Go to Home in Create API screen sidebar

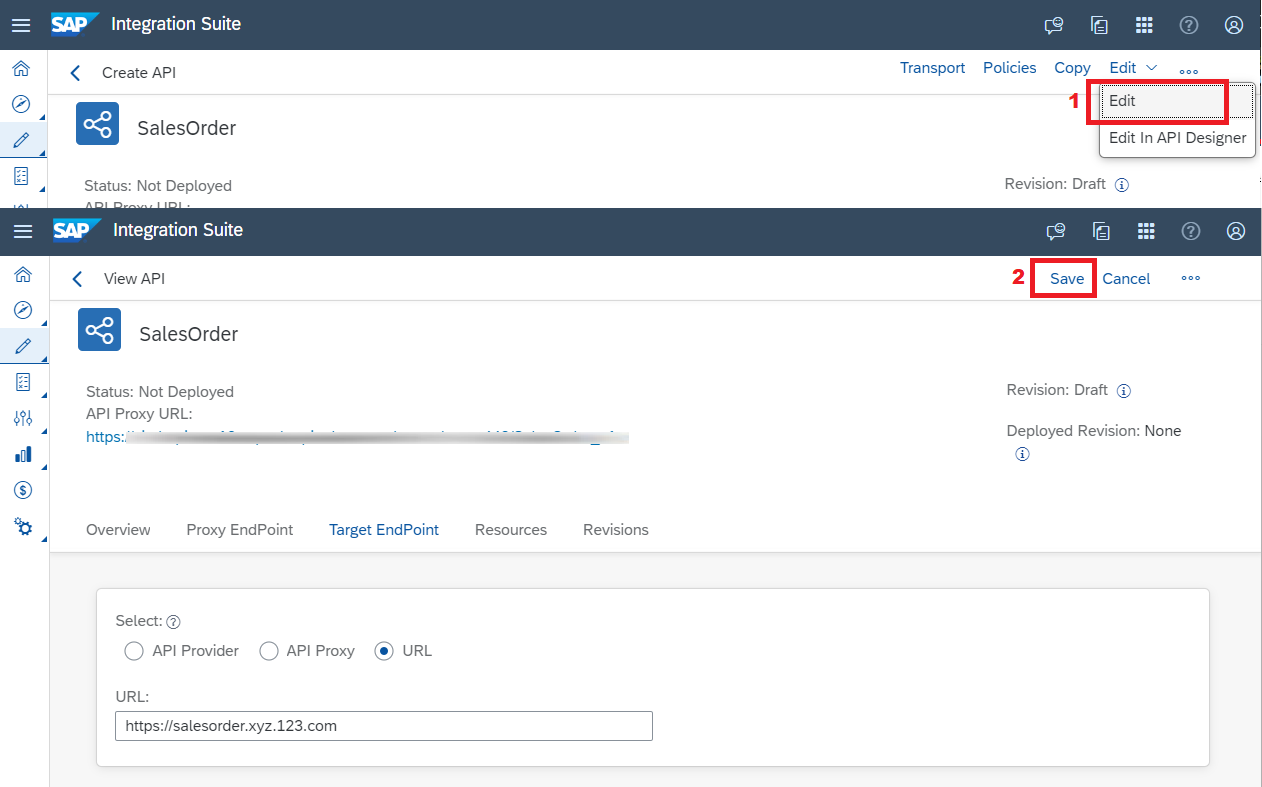coord(21,68)
